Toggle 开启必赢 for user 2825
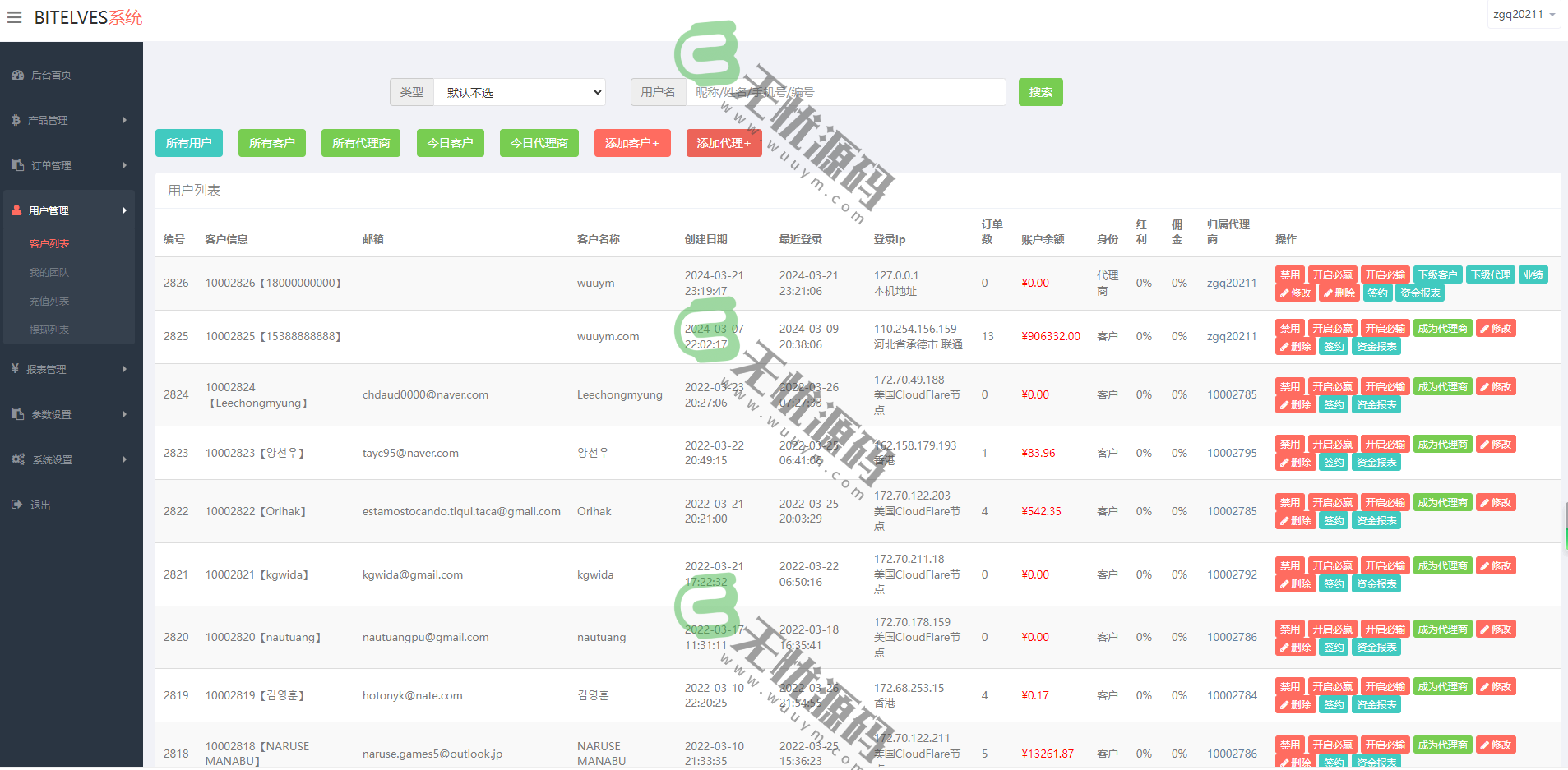This screenshot has width=1568, height=770. pos(1332,329)
